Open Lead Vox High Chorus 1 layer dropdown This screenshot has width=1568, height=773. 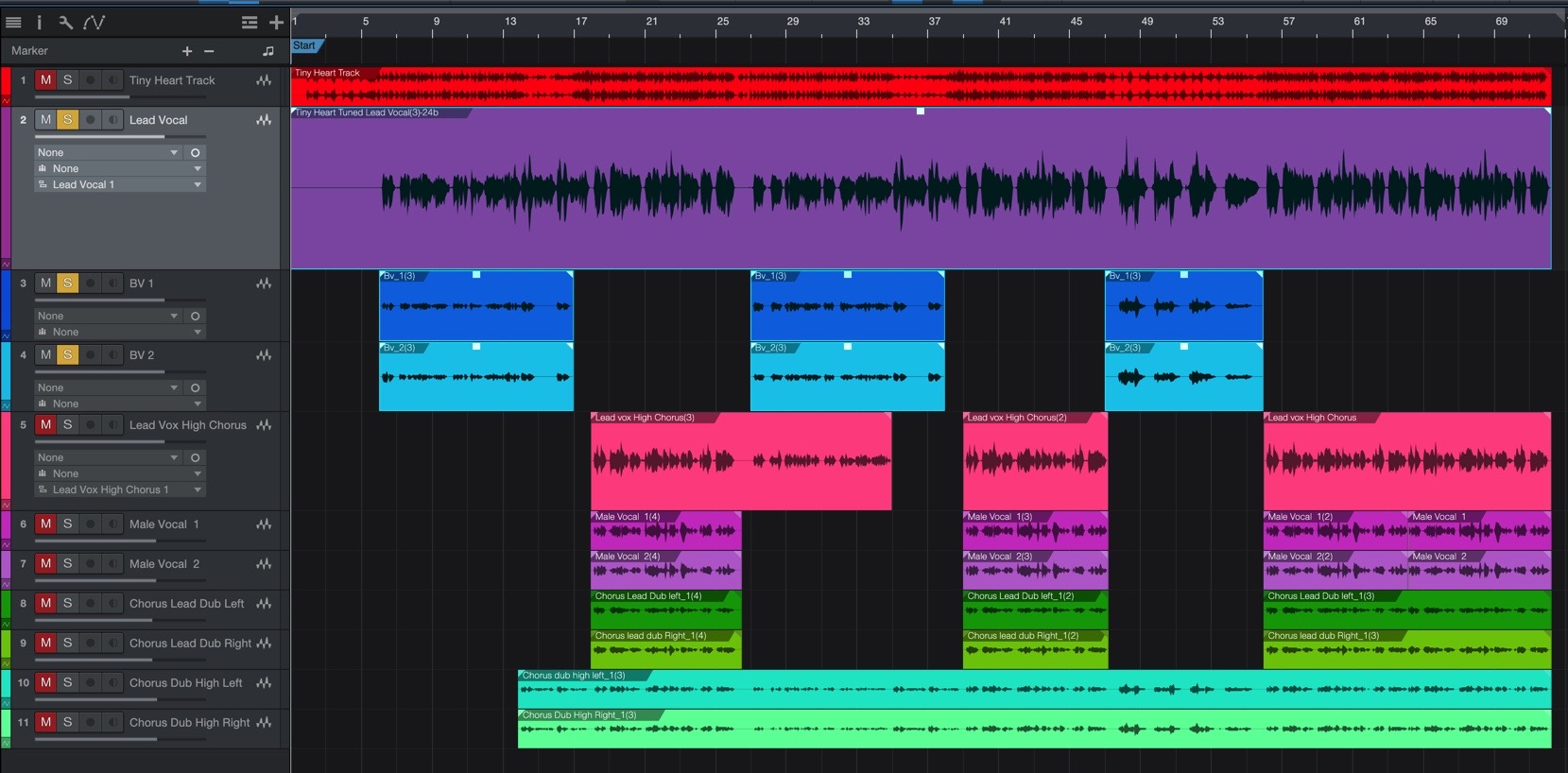(x=120, y=490)
